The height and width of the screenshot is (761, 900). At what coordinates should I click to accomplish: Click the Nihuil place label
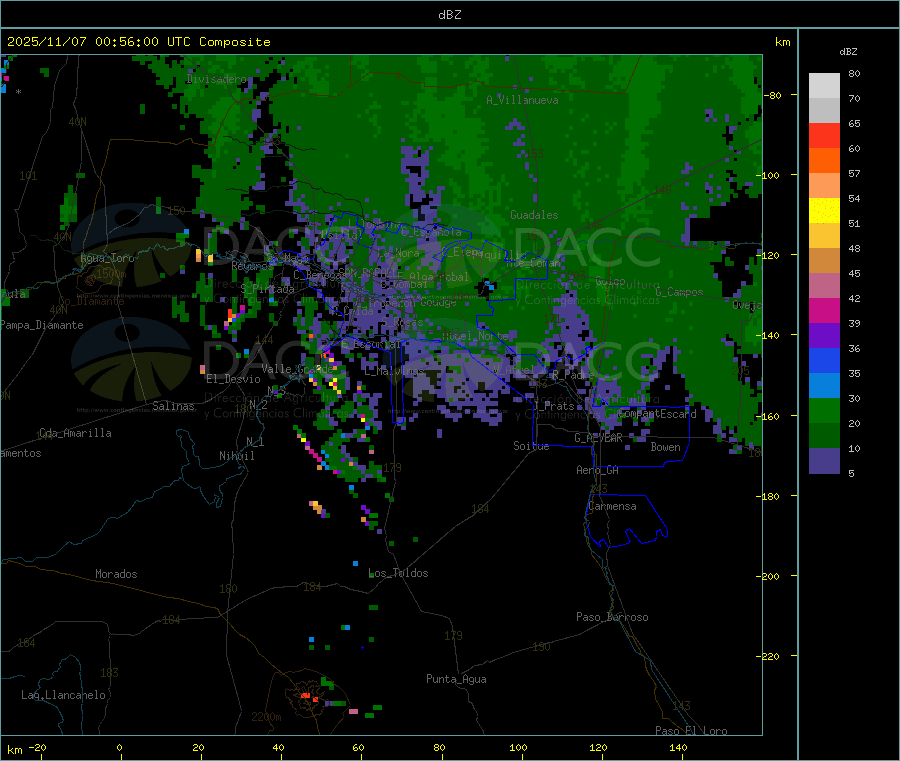[236, 456]
